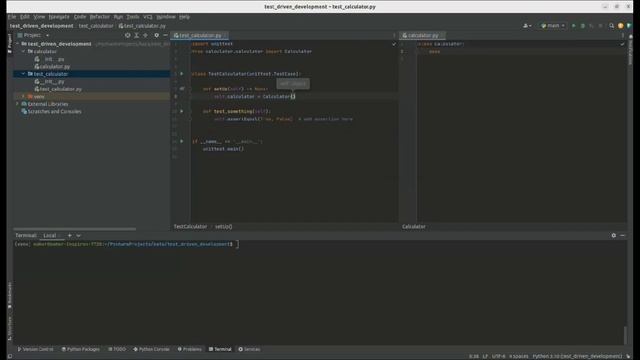The height and width of the screenshot is (360, 640).
Task: Open Project panel settings gear
Action: [156, 36]
